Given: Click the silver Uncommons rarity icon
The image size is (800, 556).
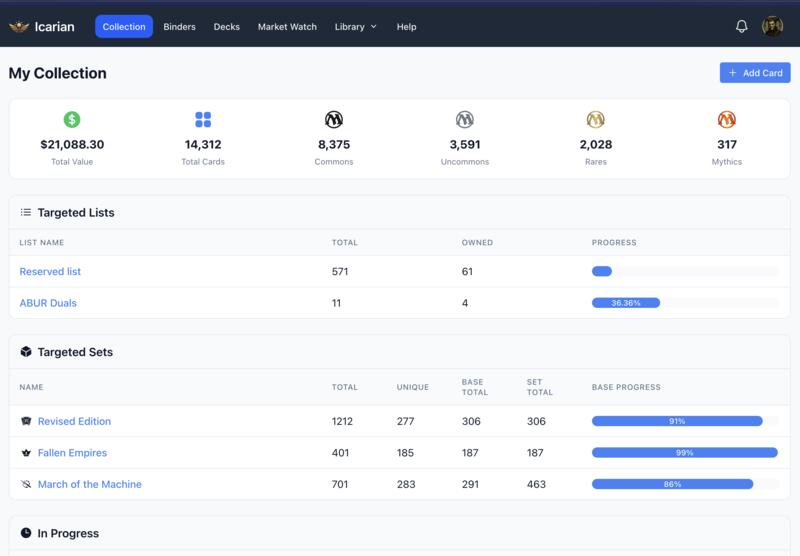Looking at the screenshot, I should click(x=465, y=119).
